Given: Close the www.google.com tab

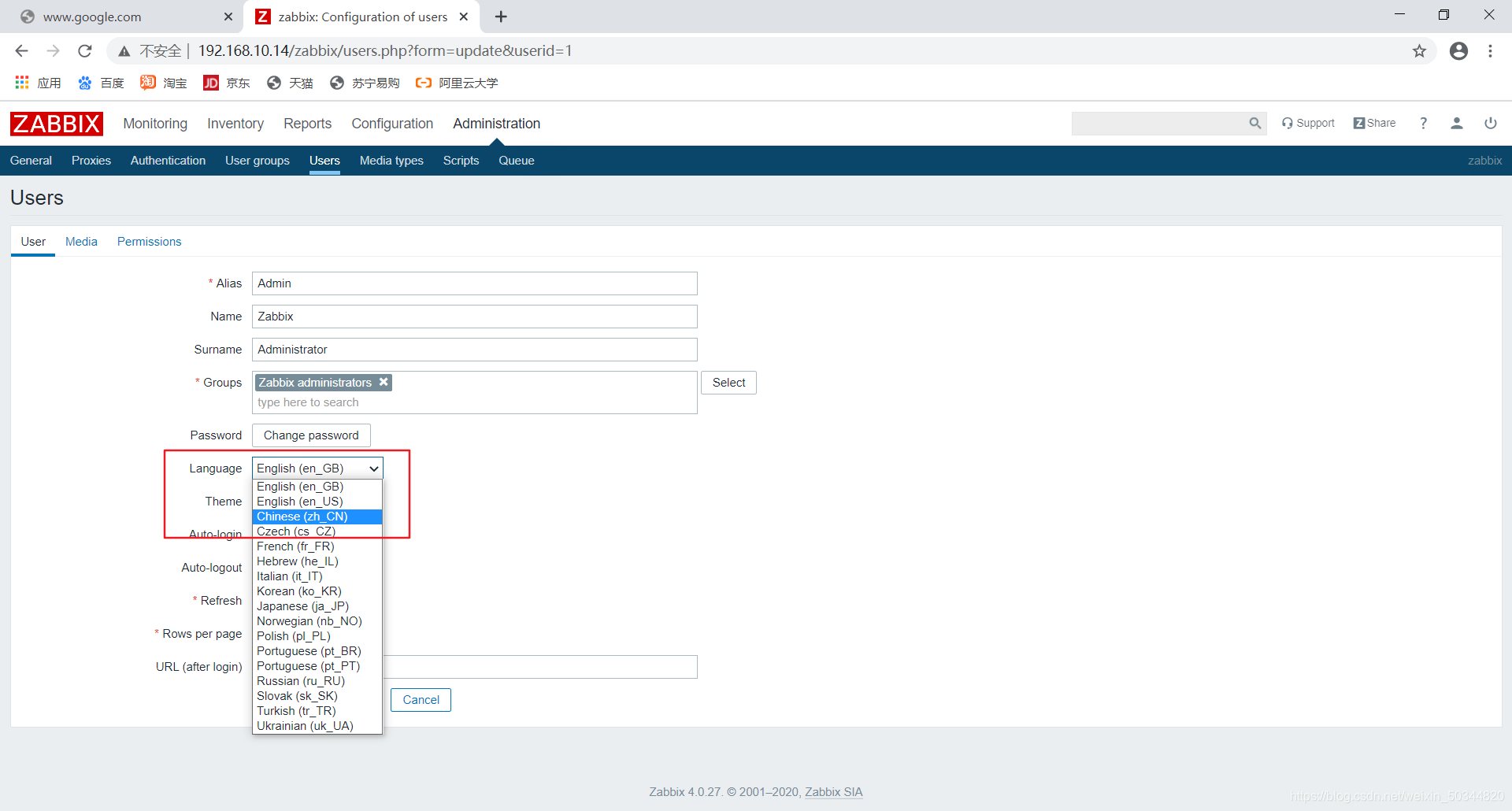Looking at the screenshot, I should point(228,17).
